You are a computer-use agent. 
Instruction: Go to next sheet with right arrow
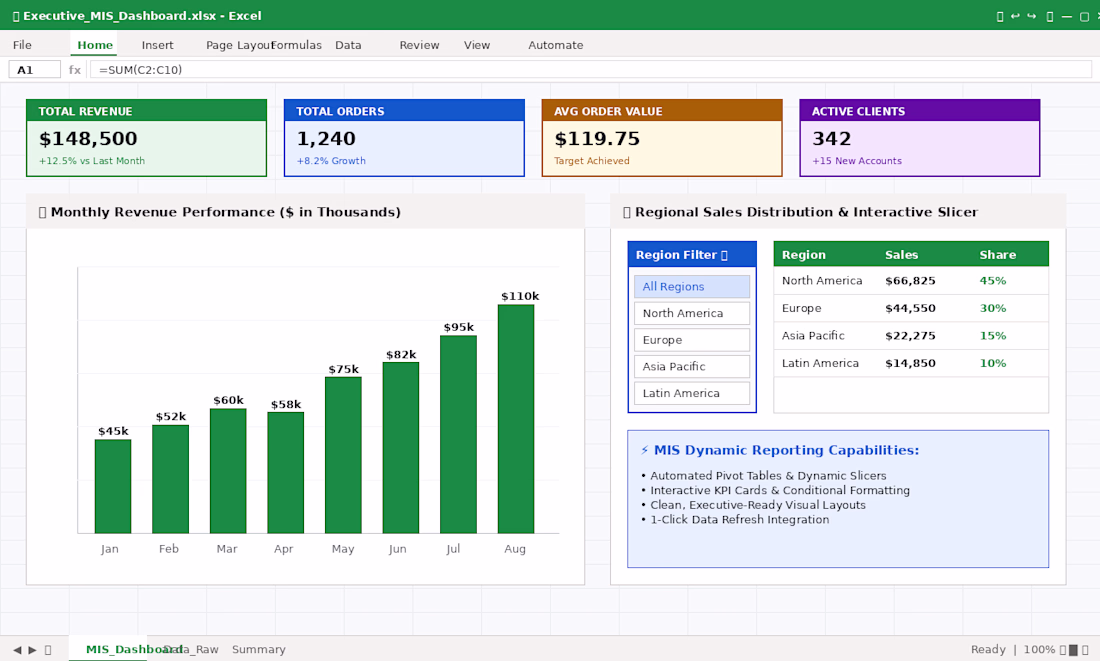[32, 650]
